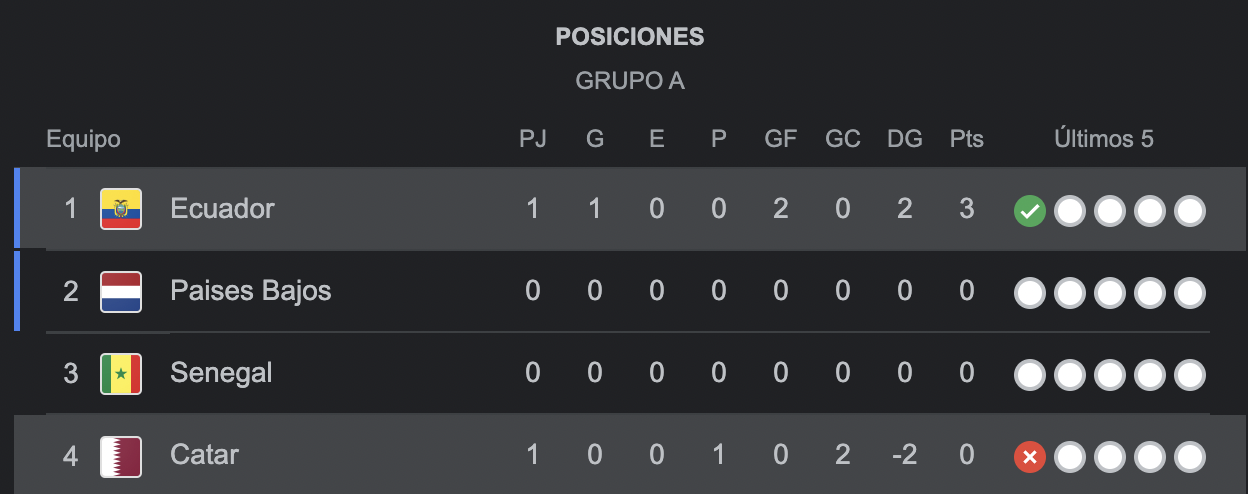Click the Equipo column header

83,139
